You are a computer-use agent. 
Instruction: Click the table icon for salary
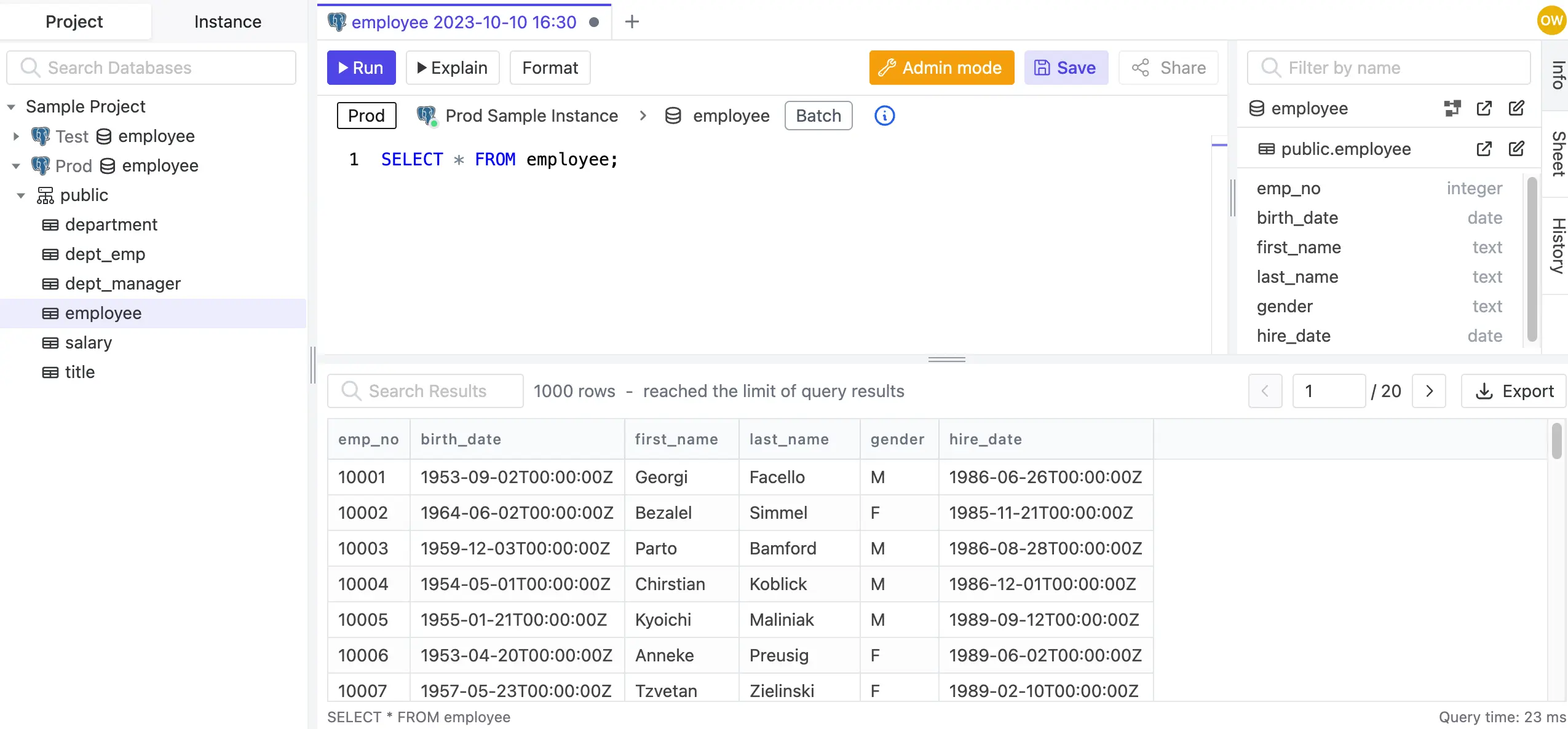50,343
